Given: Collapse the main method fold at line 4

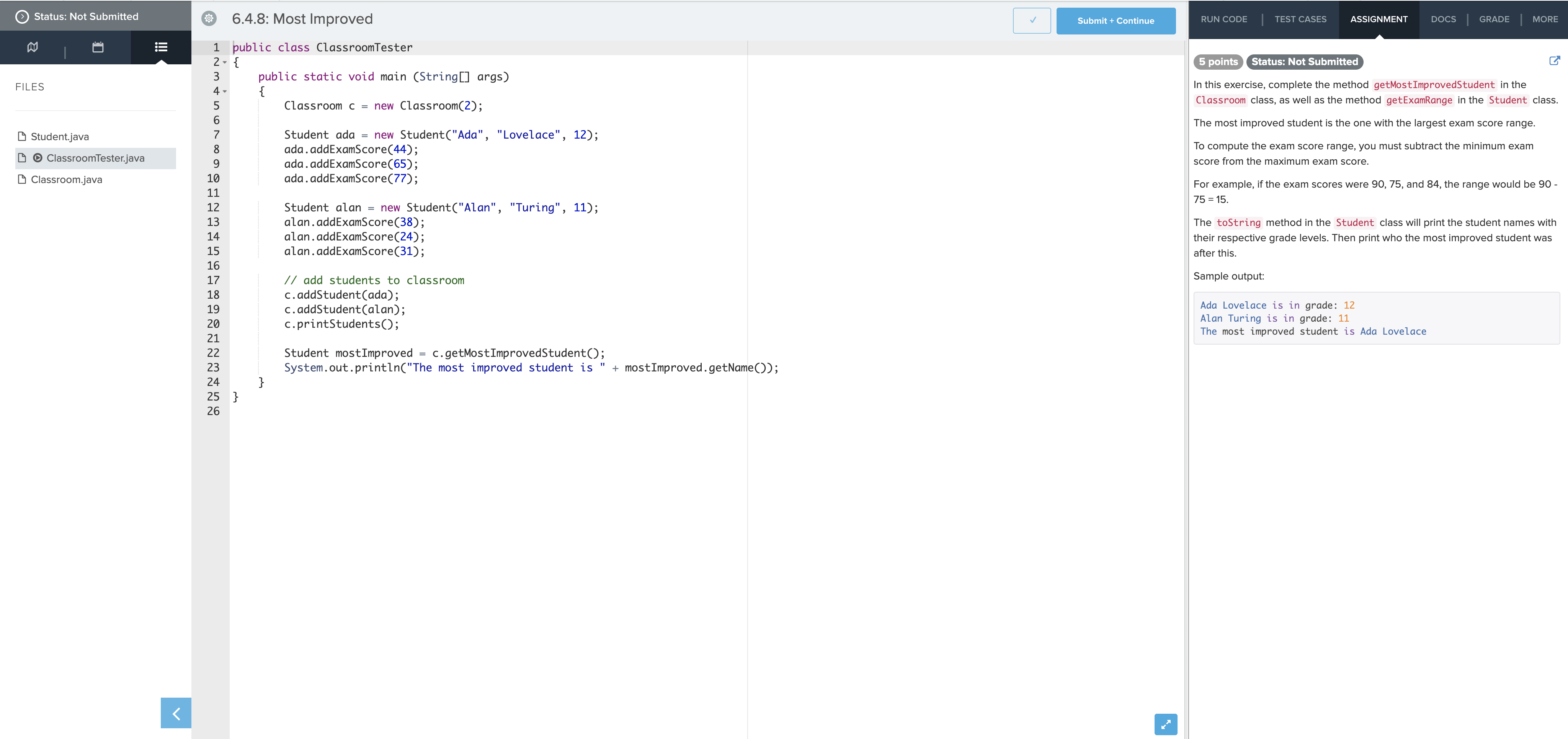Looking at the screenshot, I should tap(225, 92).
